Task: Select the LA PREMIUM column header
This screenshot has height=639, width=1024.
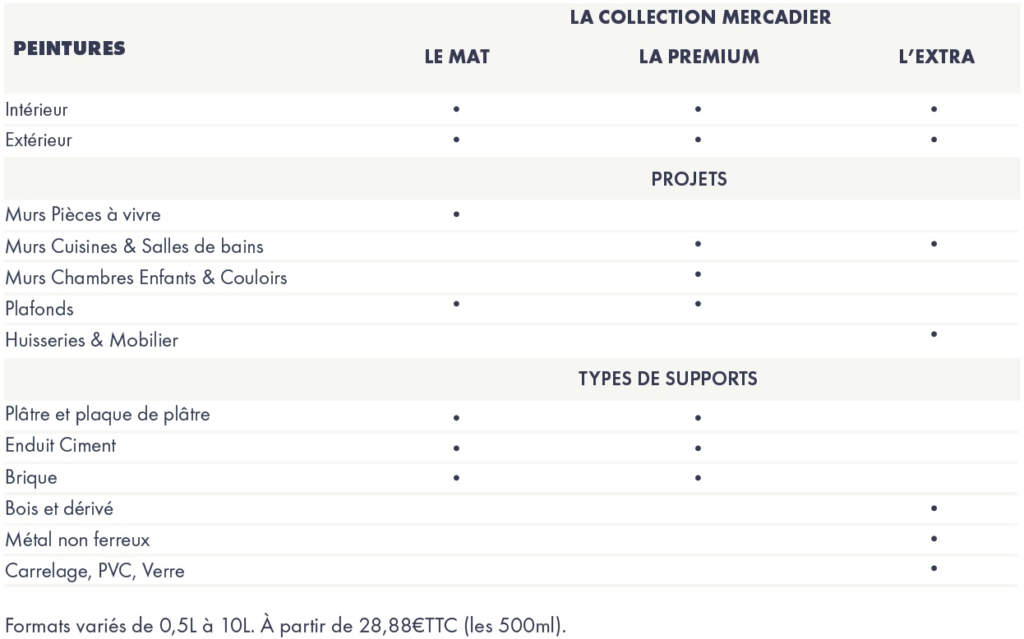Action: coord(699,57)
